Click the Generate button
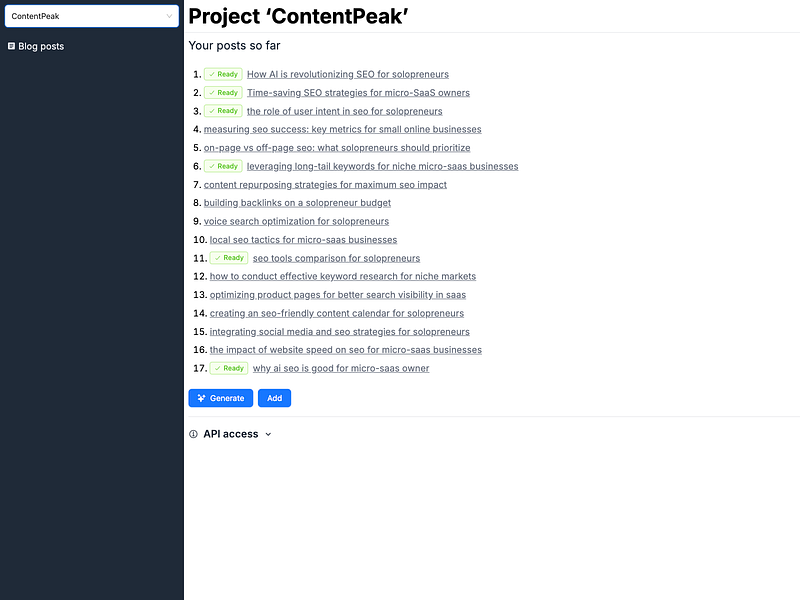Viewport: 800px width, 600px height. pos(220,398)
